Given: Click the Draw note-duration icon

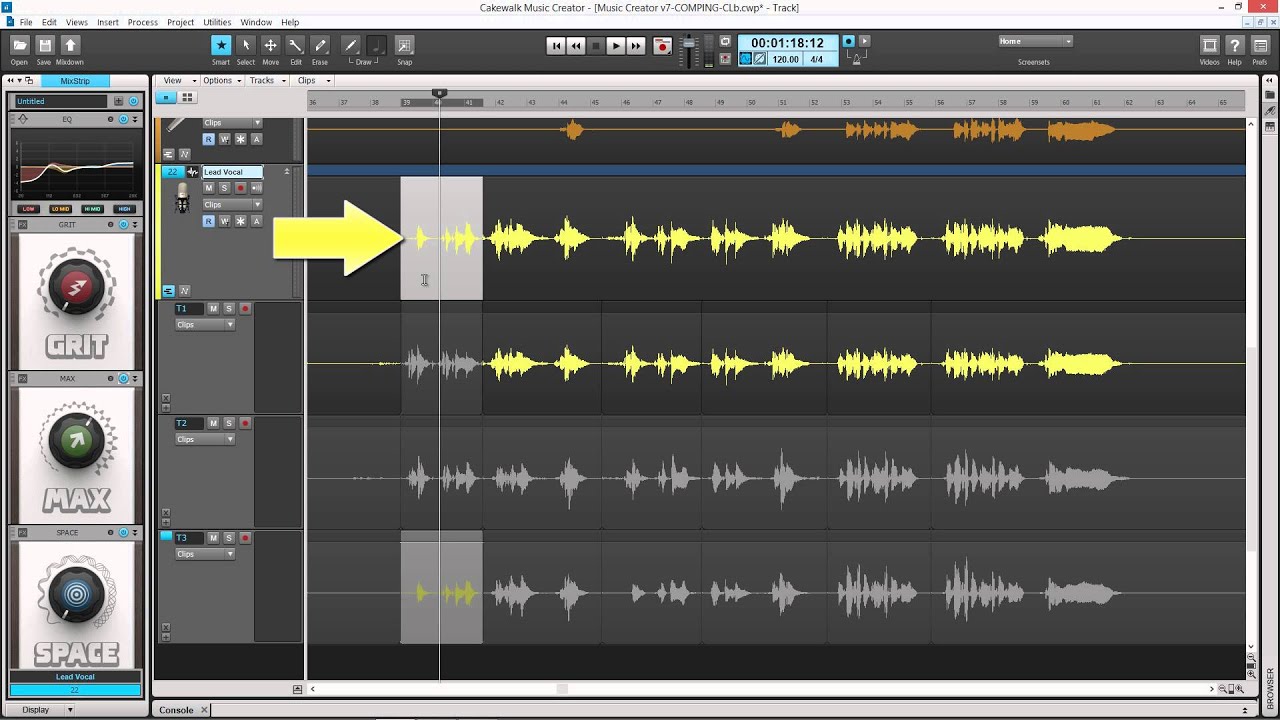Looking at the screenshot, I should click(376, 45).
